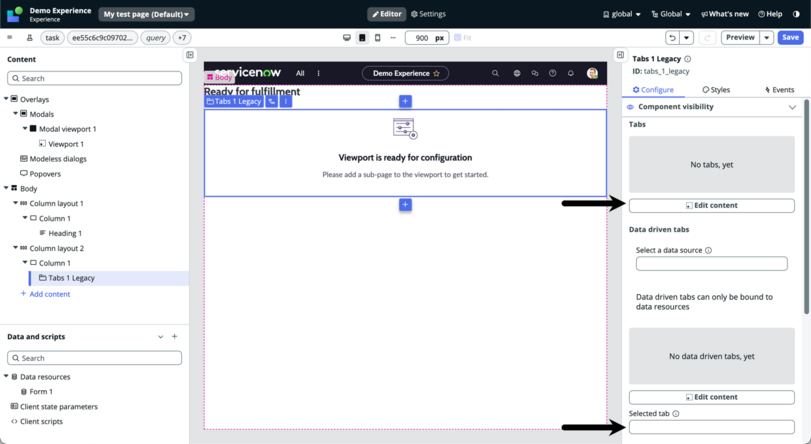Switch to the Settings tab

[x=428, y=14]
